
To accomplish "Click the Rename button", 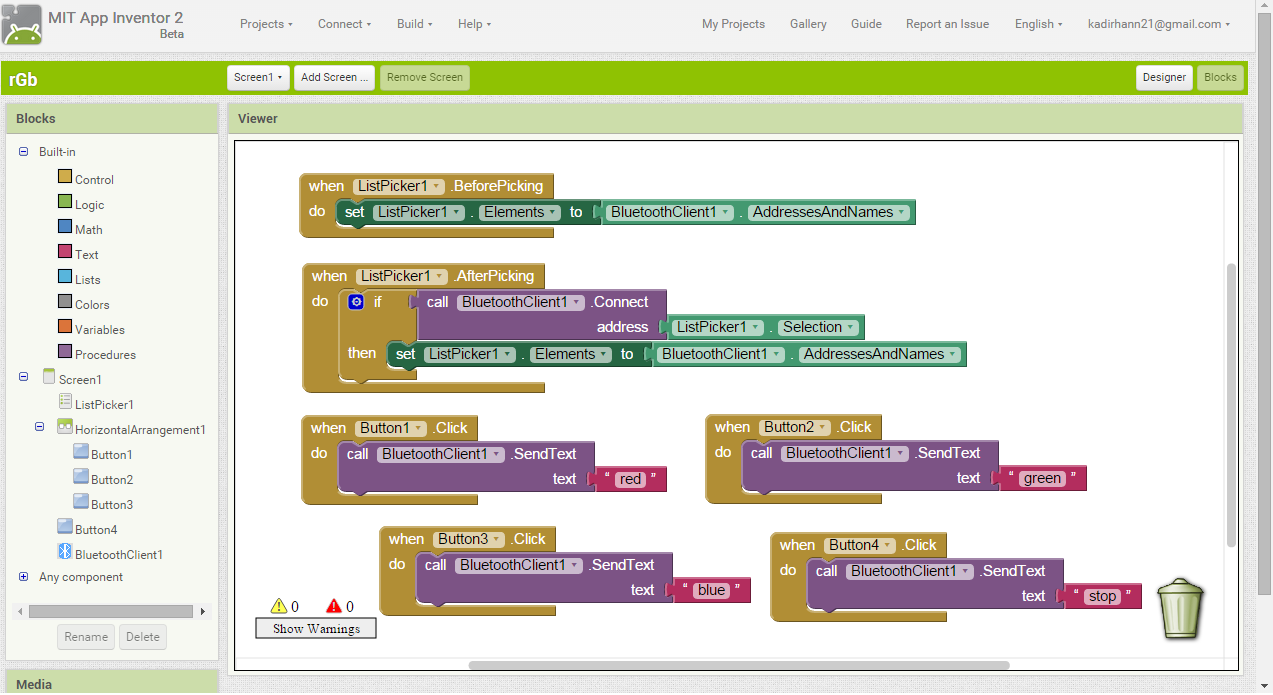I will point(86,637).
